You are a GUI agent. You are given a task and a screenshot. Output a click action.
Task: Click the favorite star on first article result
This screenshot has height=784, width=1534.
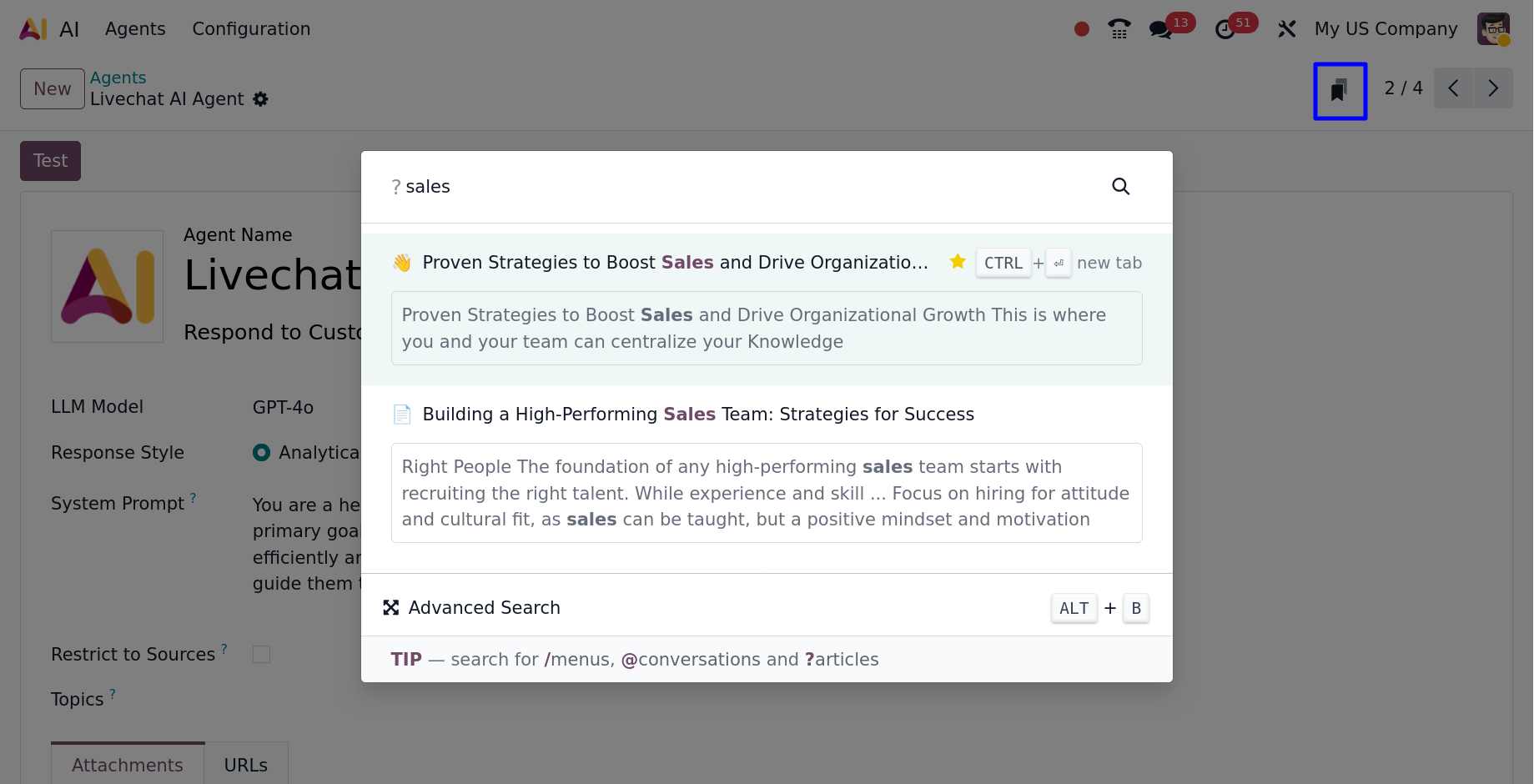click(x=958, y=262)
